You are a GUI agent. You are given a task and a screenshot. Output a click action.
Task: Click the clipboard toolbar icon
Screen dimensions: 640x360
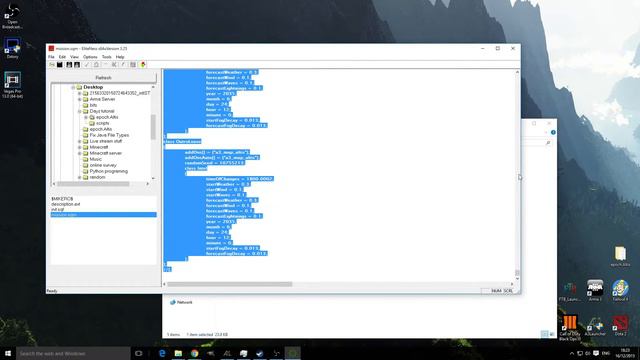tap(96, 64)
